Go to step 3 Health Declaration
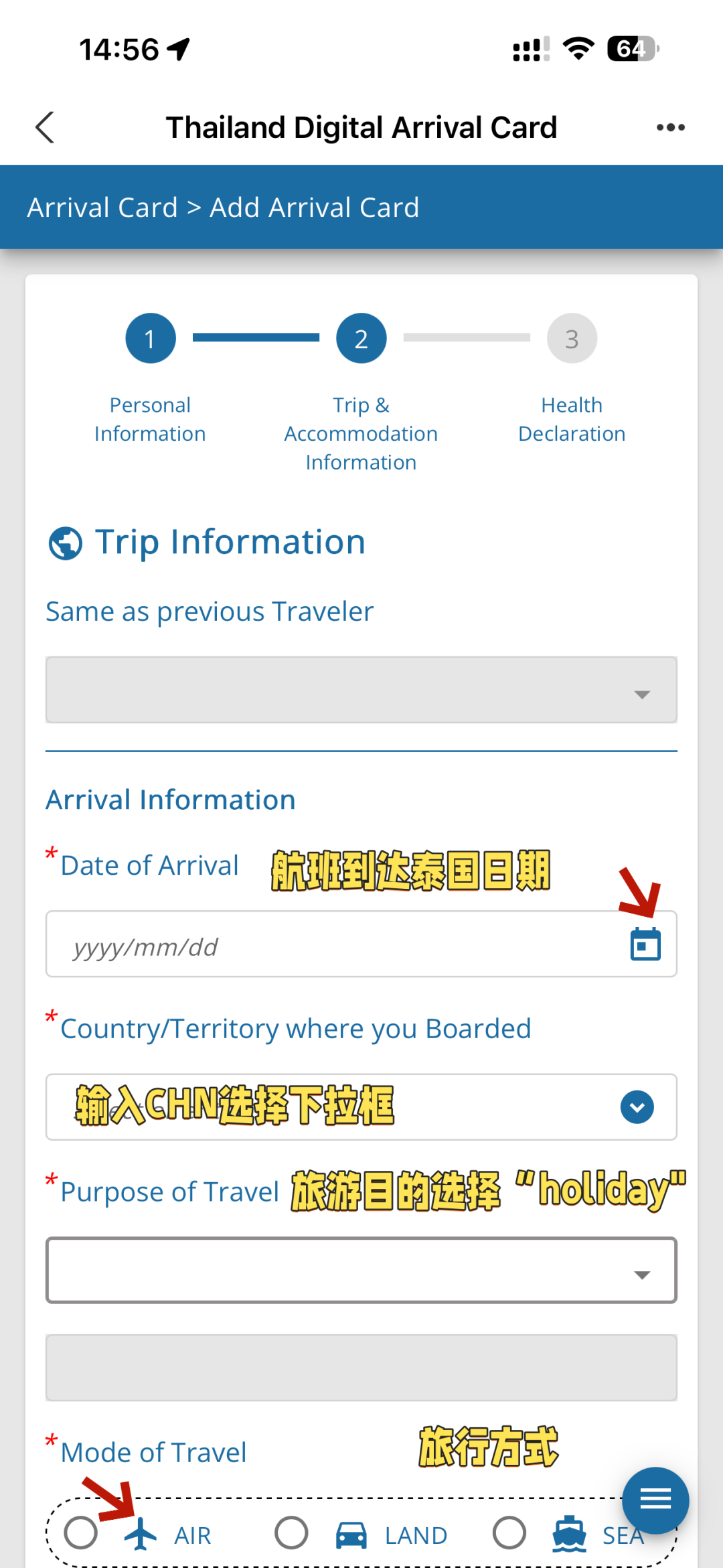The image size is (723, 1568). click(x=572, y=338)
